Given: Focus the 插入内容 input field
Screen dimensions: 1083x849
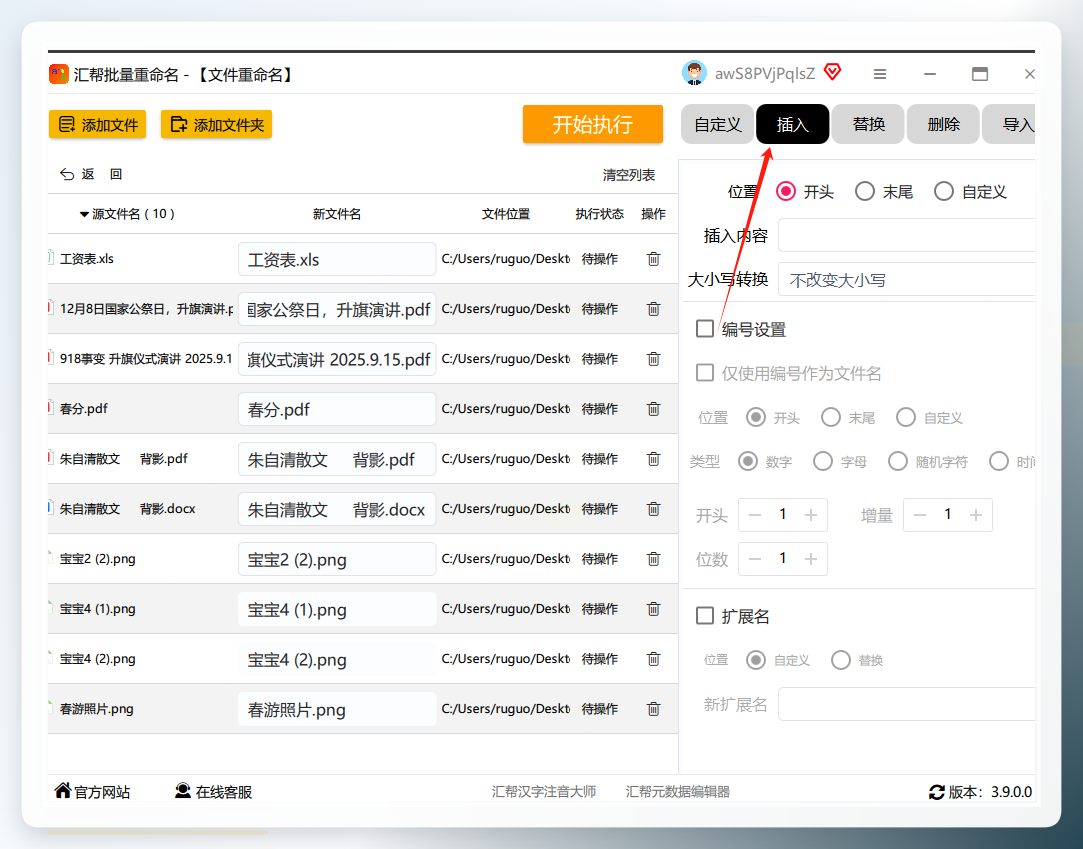Looking at the screenshot, I should (906, 236).
